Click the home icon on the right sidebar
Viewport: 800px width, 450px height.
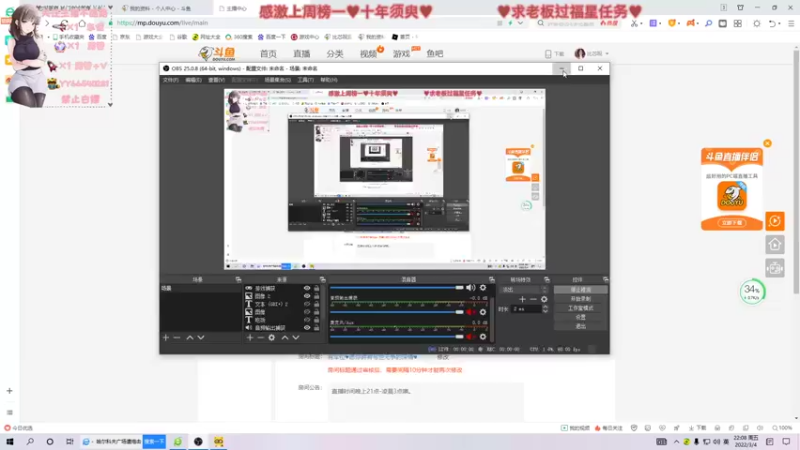pyautogui.click(x=774, y=244)
